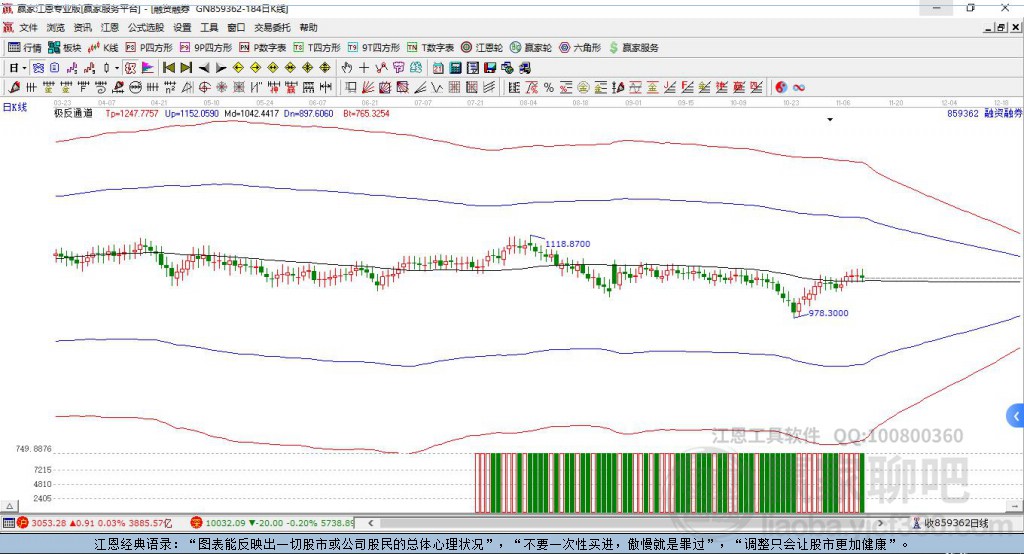The height and width of the screenshot is (554, 1024).
Task: Select the crosshair cursor tool
Action: tap(364, 68)
